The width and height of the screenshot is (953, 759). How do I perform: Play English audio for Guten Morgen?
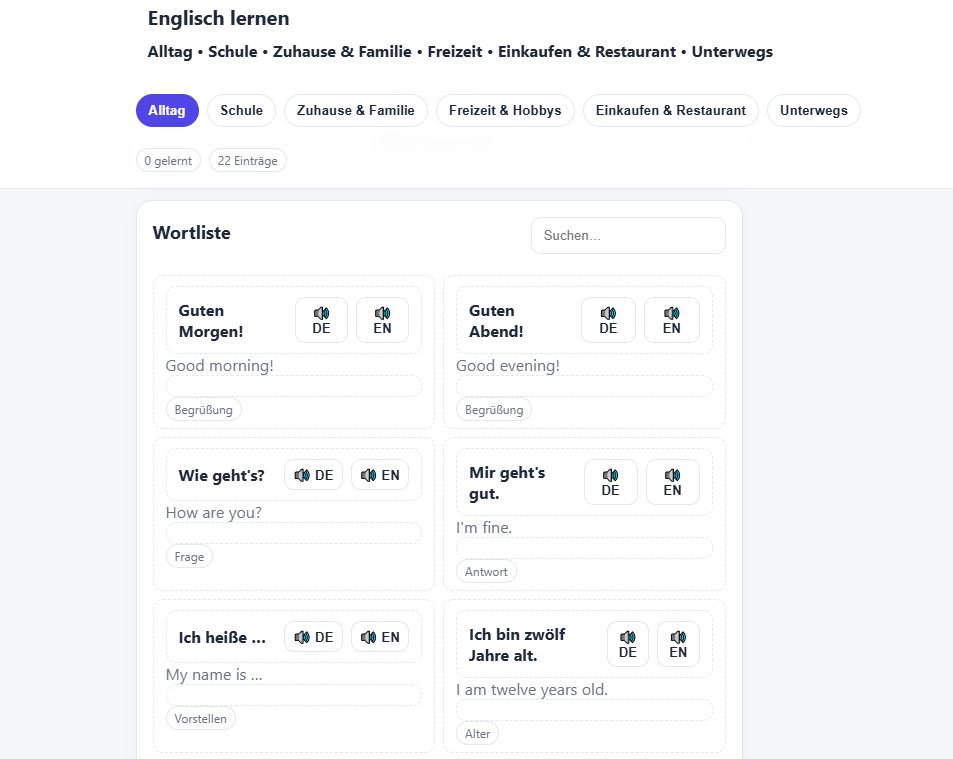tap(382, 320)
